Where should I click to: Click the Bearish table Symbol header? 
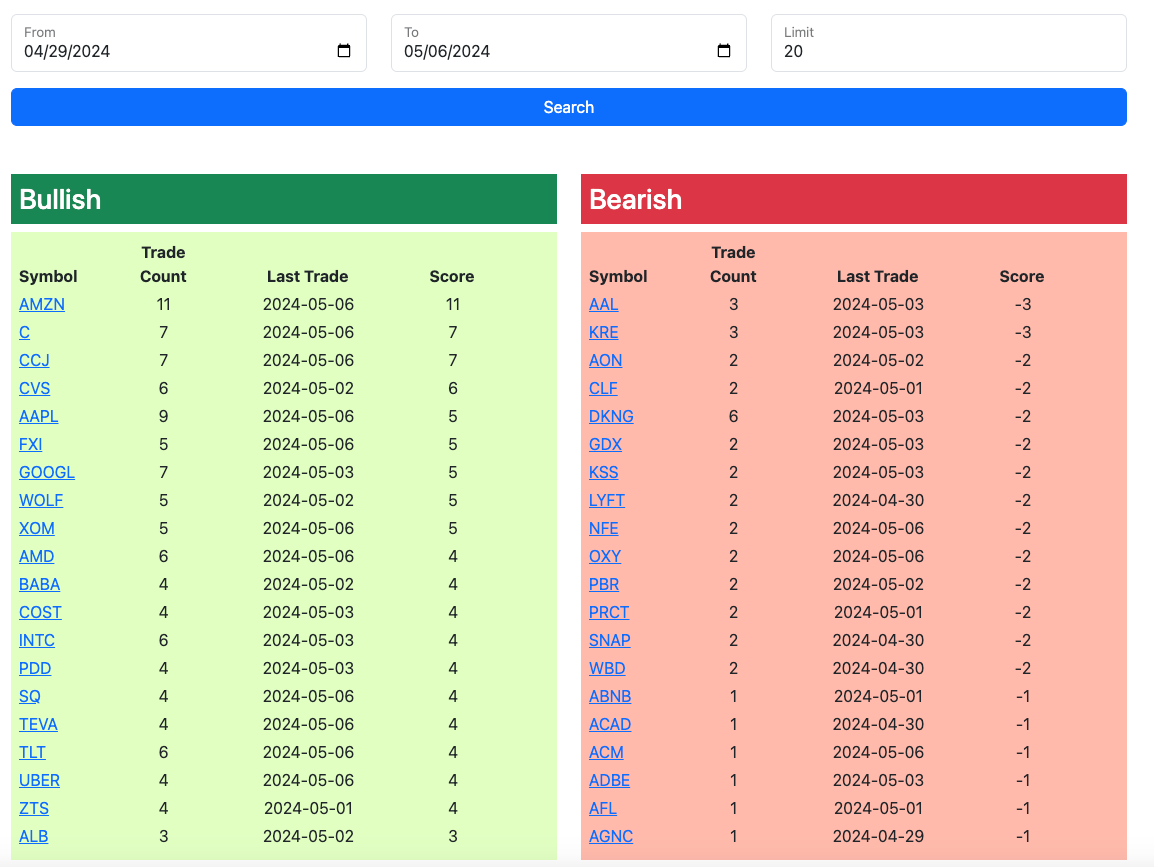[x=618, y=277]
